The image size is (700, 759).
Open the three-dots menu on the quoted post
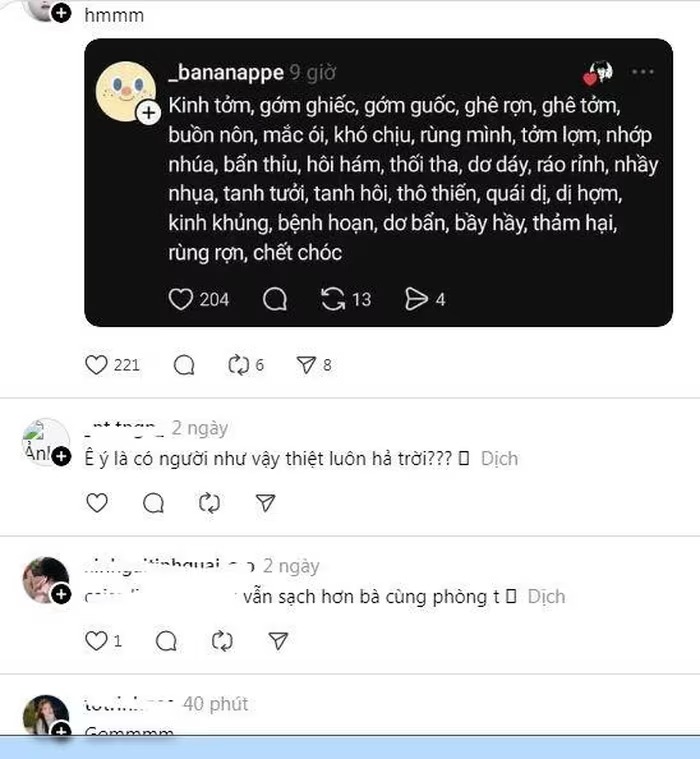(x=642, y=72)
